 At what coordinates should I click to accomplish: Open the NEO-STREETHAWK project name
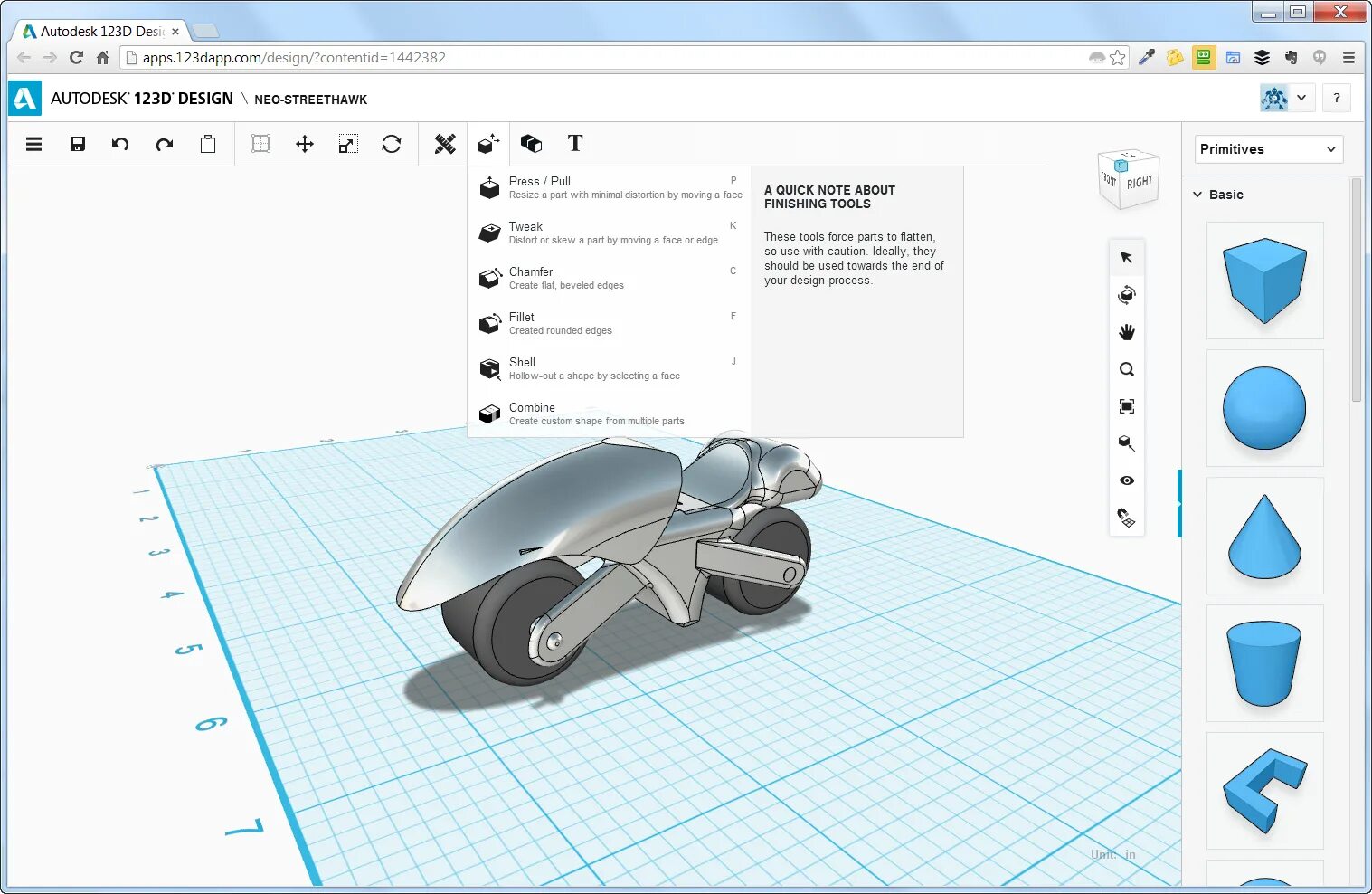click(310, 100)
